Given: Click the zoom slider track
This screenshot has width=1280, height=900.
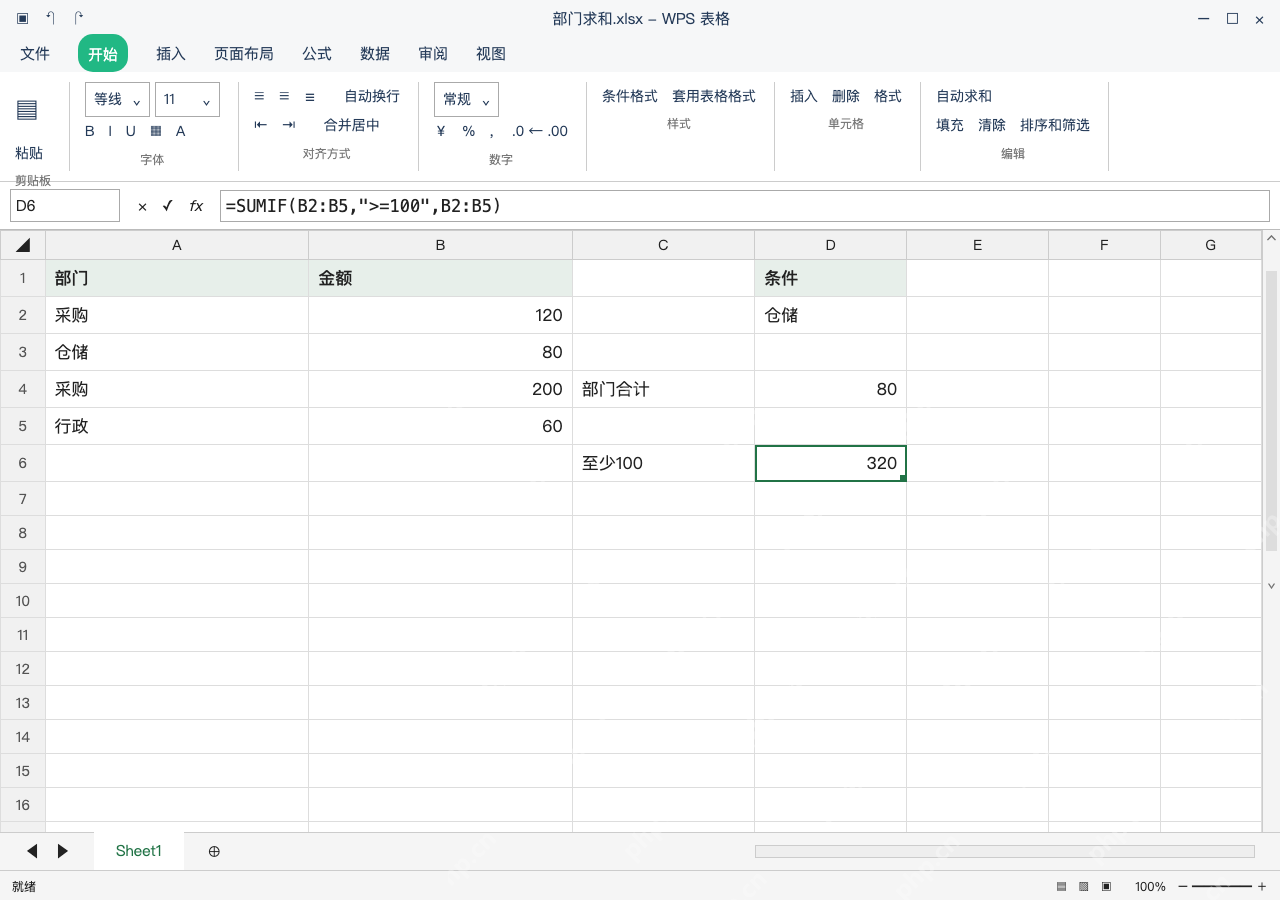Looking at the screenshot, I should click(x=1222, y=886).
